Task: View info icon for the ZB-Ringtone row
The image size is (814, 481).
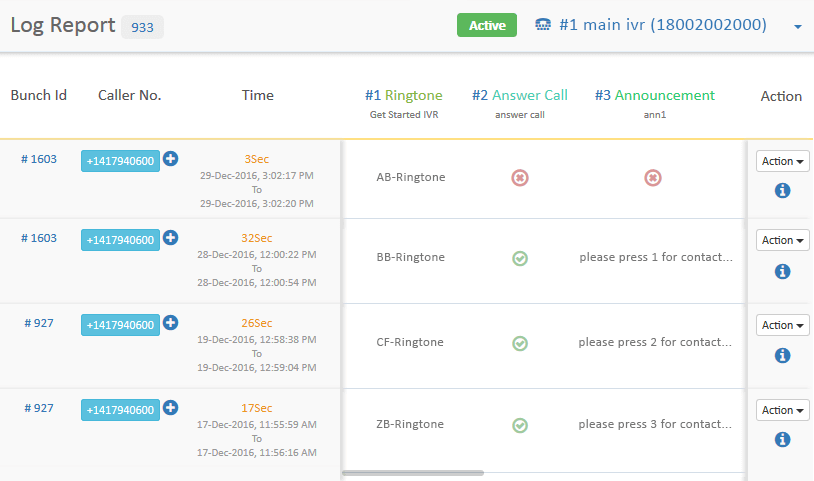Action: pos(782,439)
